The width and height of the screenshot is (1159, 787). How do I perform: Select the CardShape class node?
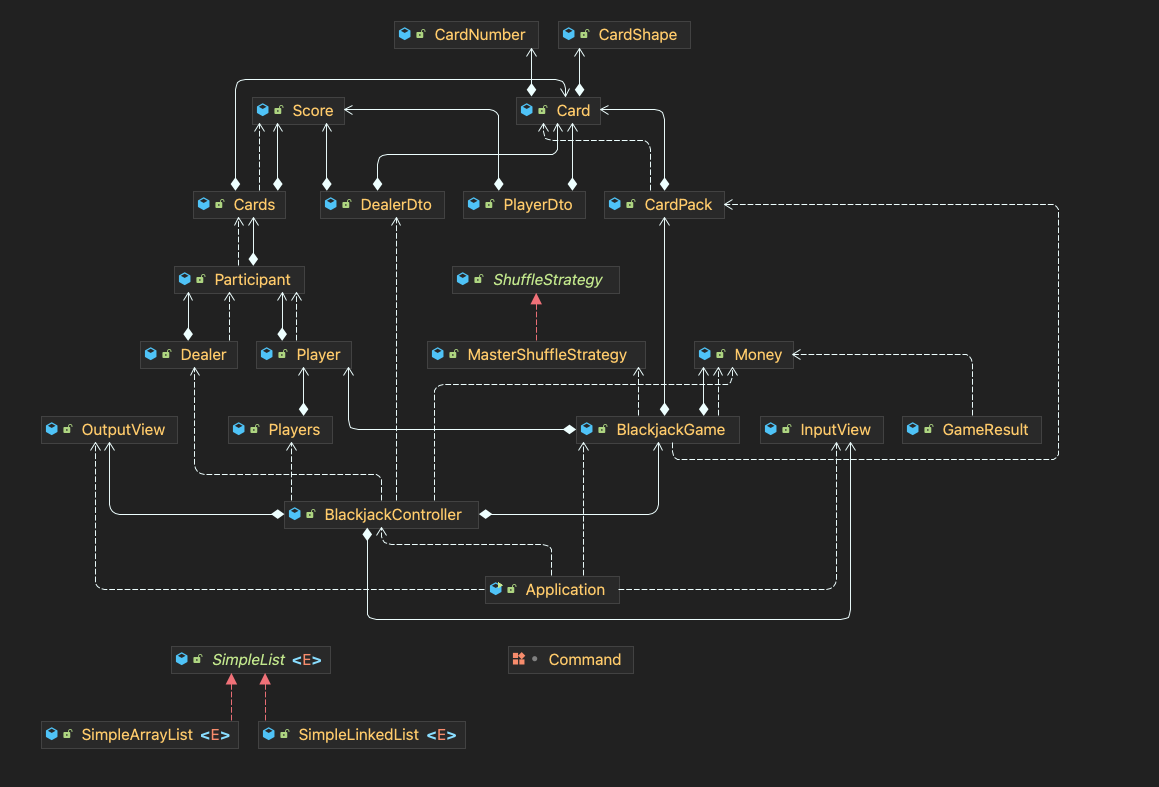[x=624, y=35]
